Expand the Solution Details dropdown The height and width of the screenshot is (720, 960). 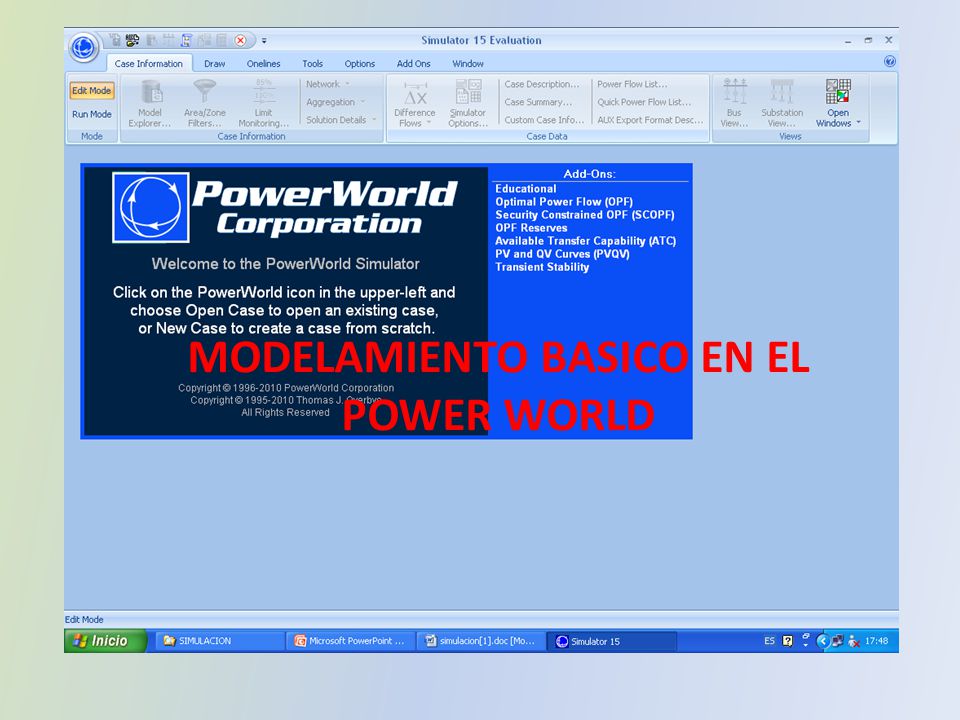pos(340,120)
